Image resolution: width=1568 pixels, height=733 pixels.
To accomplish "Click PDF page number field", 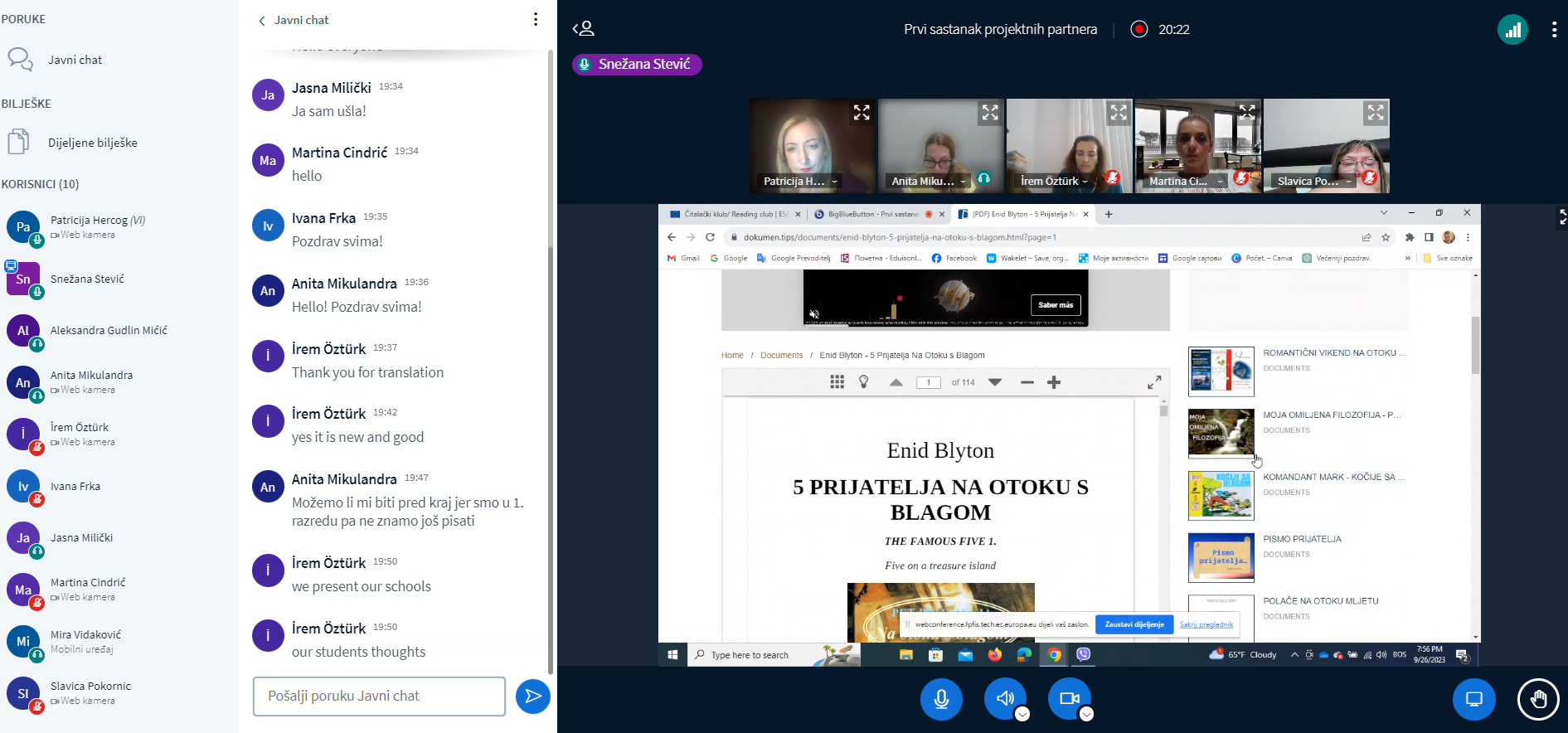I will click(929, 382).
